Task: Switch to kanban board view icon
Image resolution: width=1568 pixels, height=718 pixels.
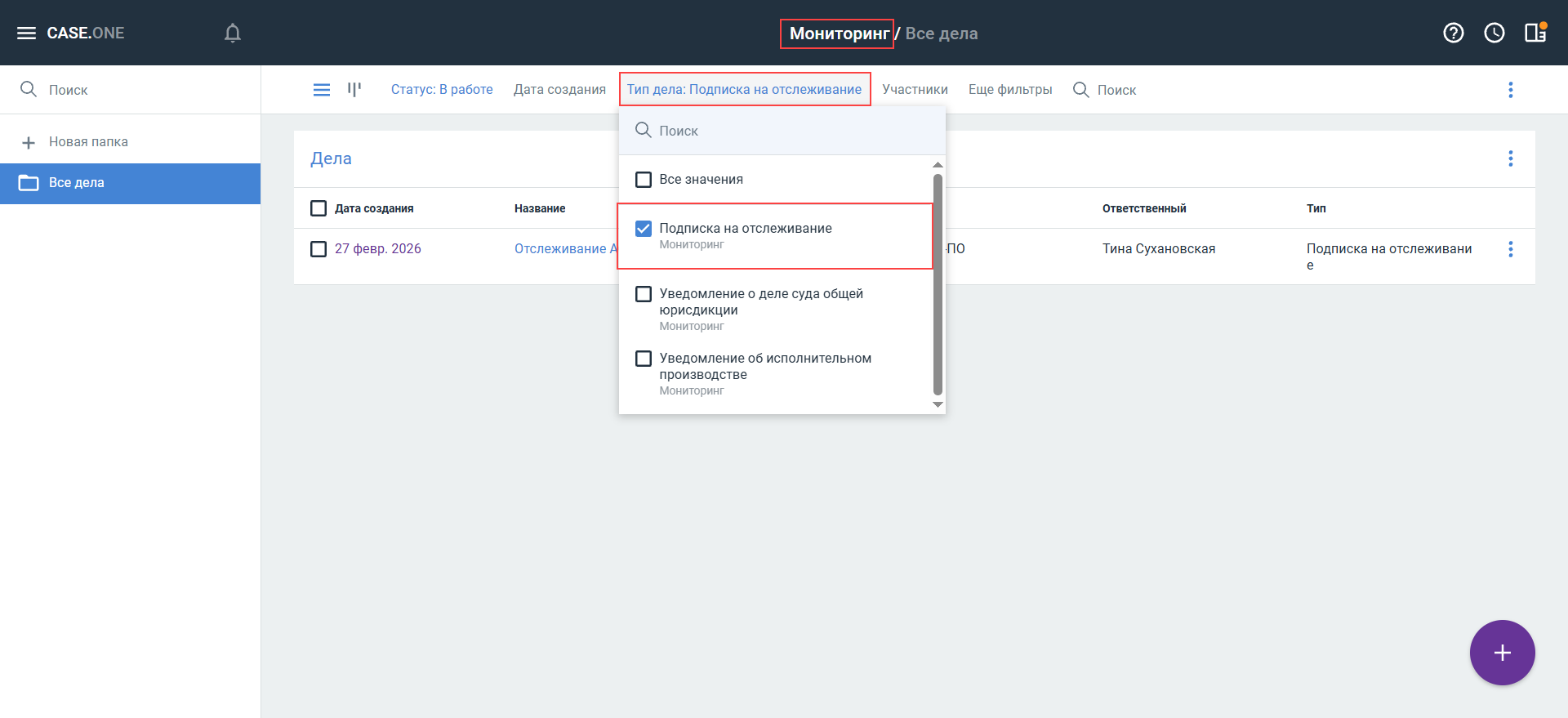Action: click(354, 90)
